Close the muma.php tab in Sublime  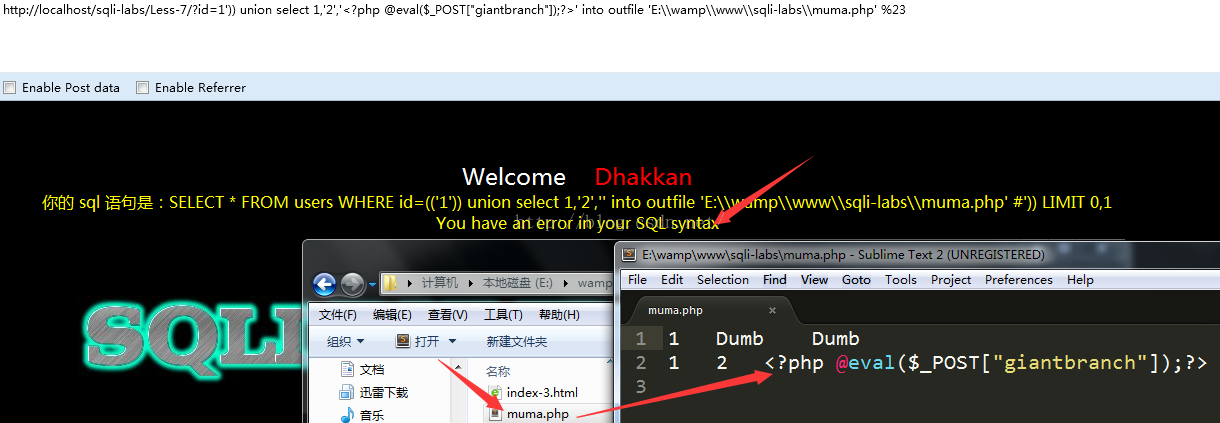pyautogui.click(x=772, y=311)
